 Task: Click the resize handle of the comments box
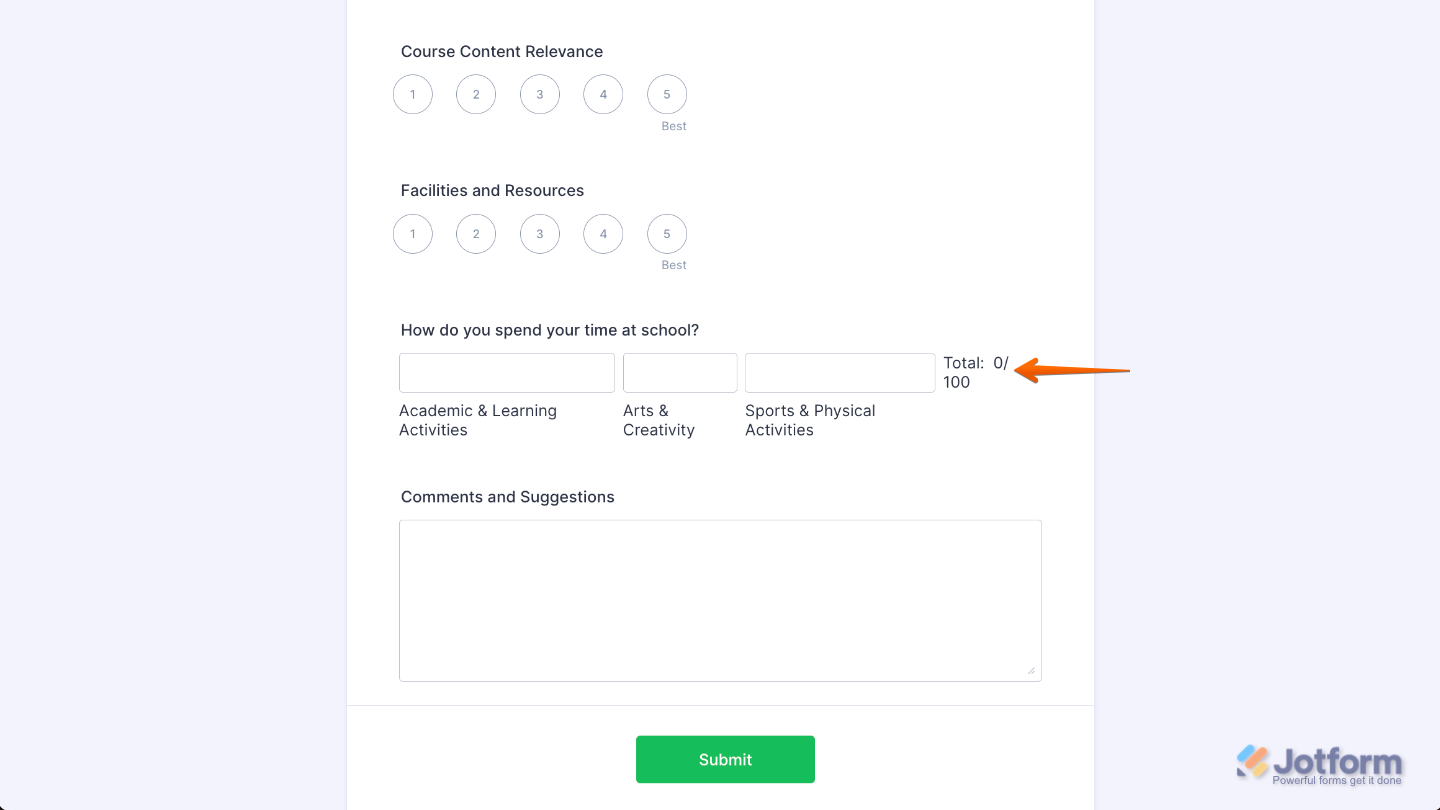1033,671
